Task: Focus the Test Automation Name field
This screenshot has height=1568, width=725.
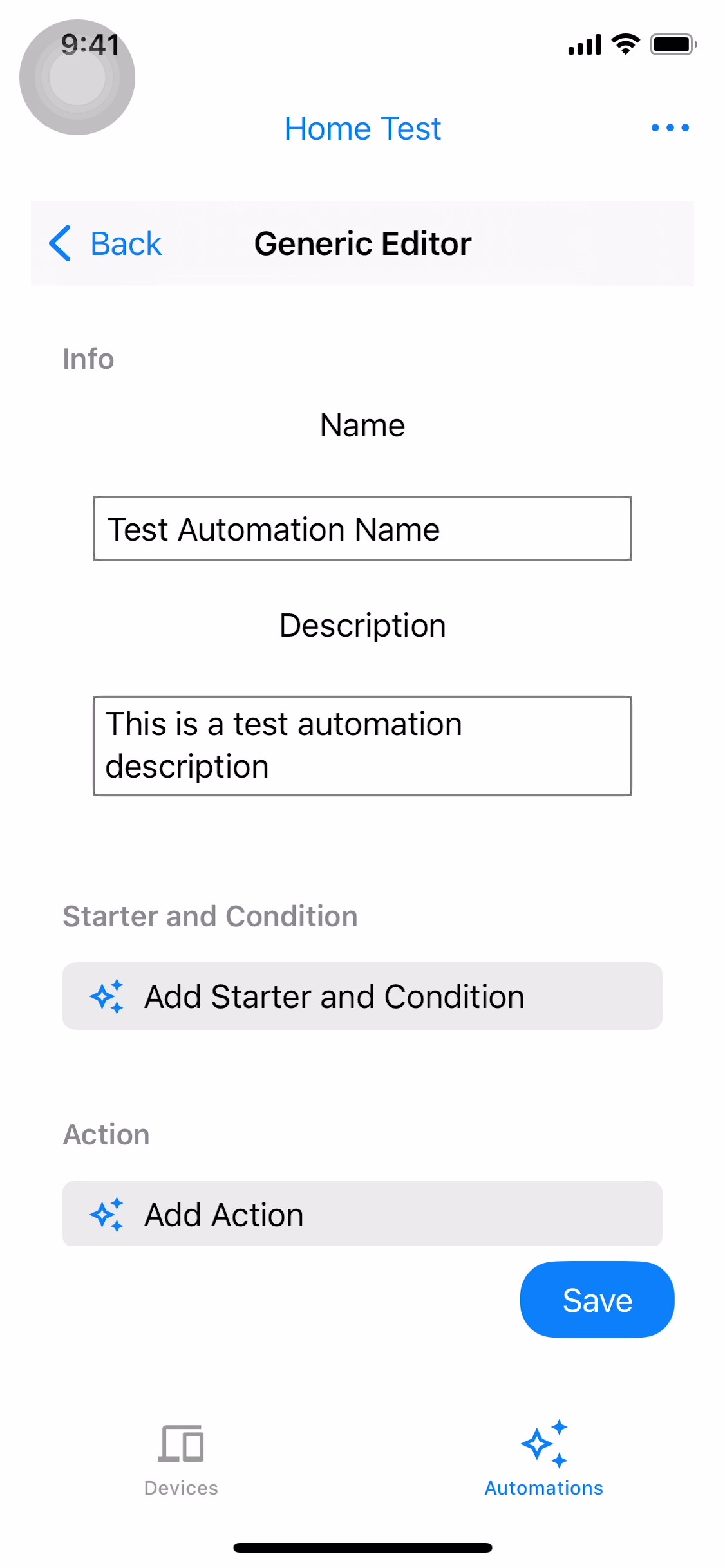Action: click(x=362, y=529)
